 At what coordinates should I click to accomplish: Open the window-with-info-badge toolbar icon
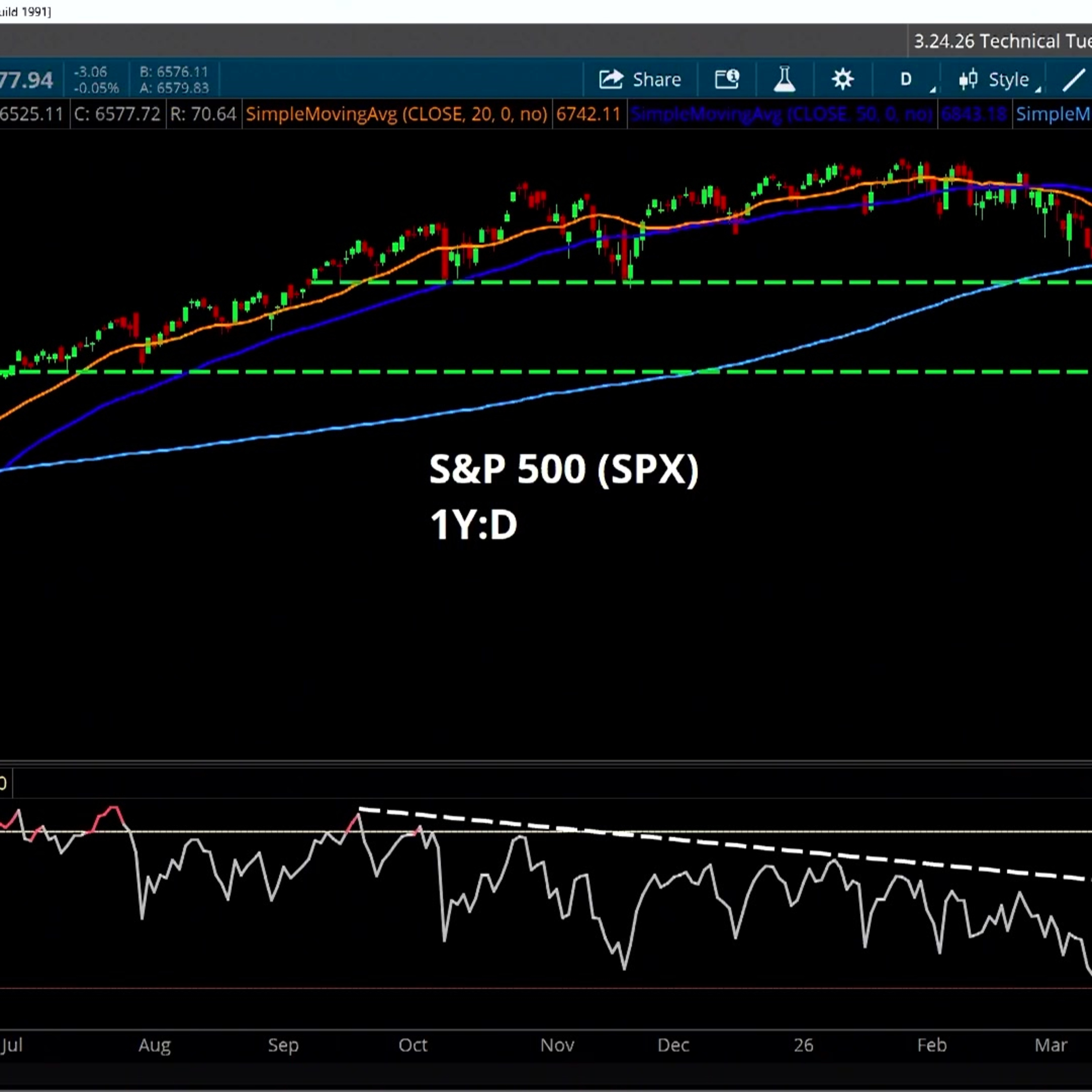(x=727, y=80)
